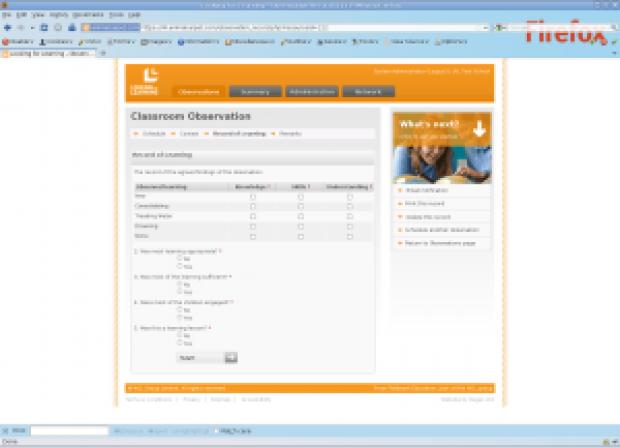Open the Images menu in Web Developer toolbar
Screen dimensions: 620x447
coord(156,42)
